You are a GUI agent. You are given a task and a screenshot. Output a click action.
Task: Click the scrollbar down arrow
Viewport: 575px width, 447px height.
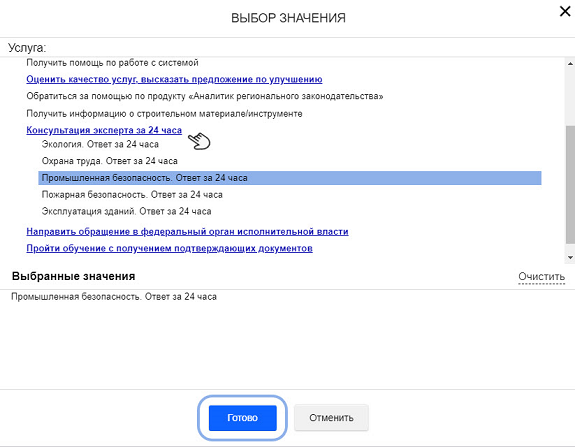(x=570, y=257)
